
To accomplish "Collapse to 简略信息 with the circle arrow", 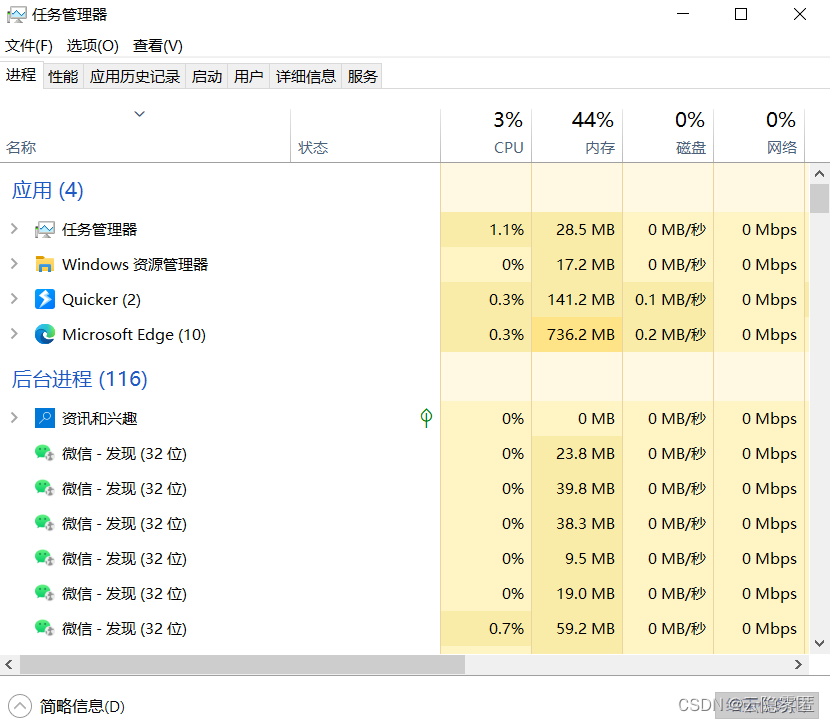I will tap(20, 706).
